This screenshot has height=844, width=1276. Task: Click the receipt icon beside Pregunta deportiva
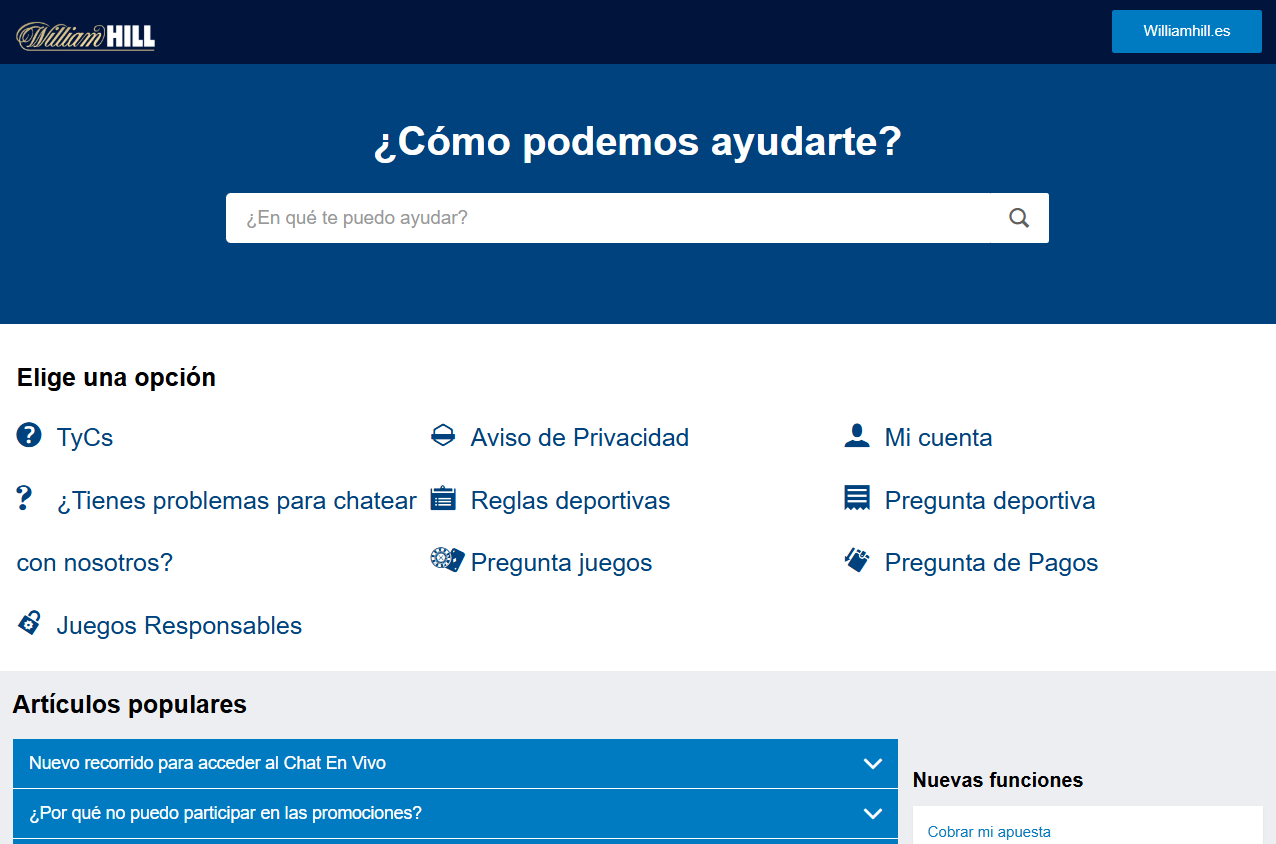point(857,498)
